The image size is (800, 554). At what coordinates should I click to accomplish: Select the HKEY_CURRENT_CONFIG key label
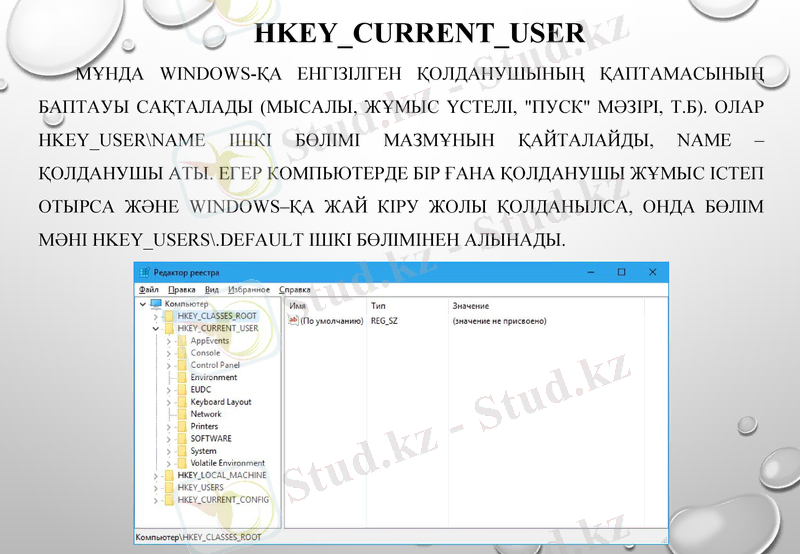pyautogui.click(x=223, y=500)
